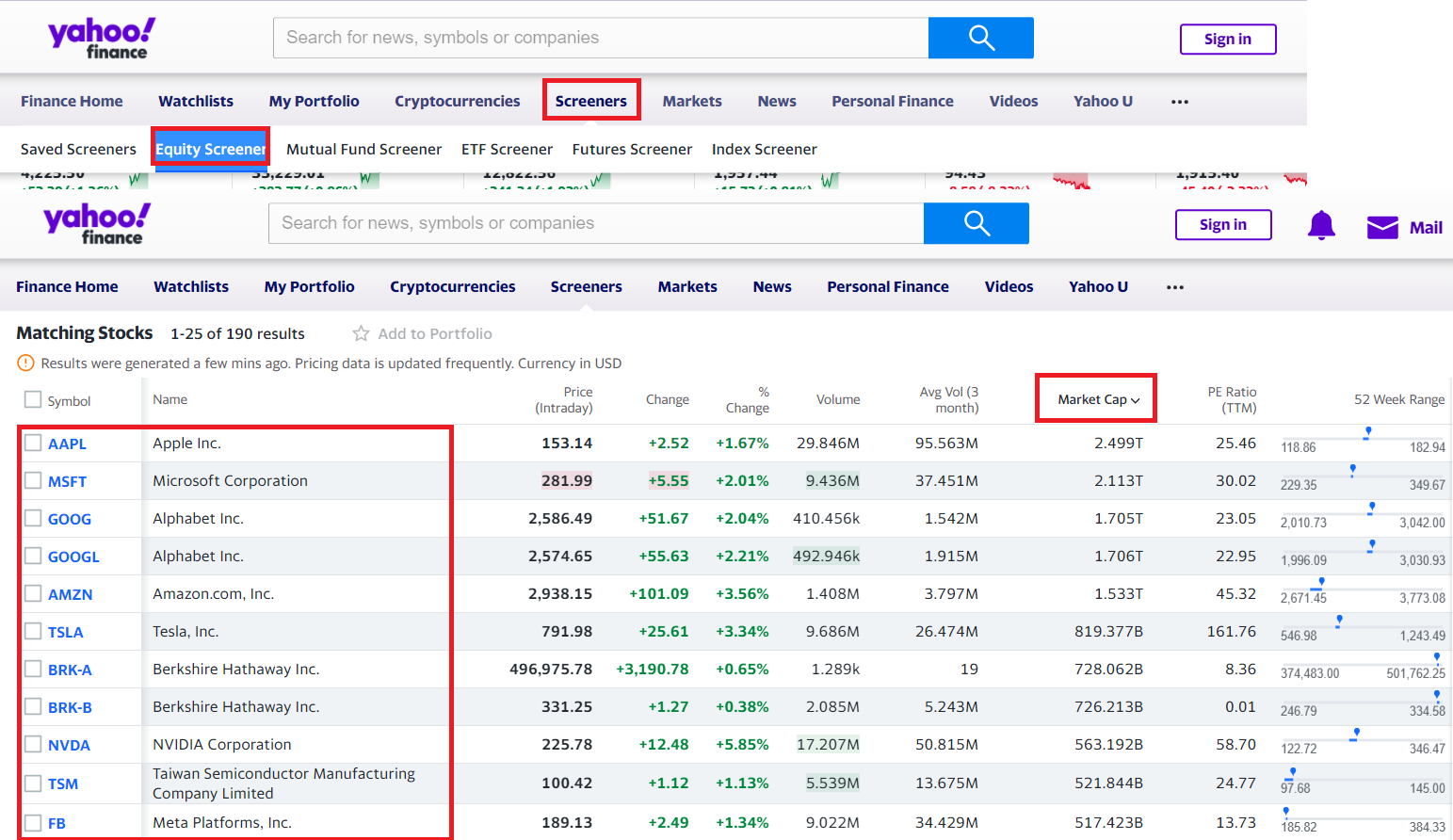
Task: Click the Mail text link
Action: click(1426, 227)
